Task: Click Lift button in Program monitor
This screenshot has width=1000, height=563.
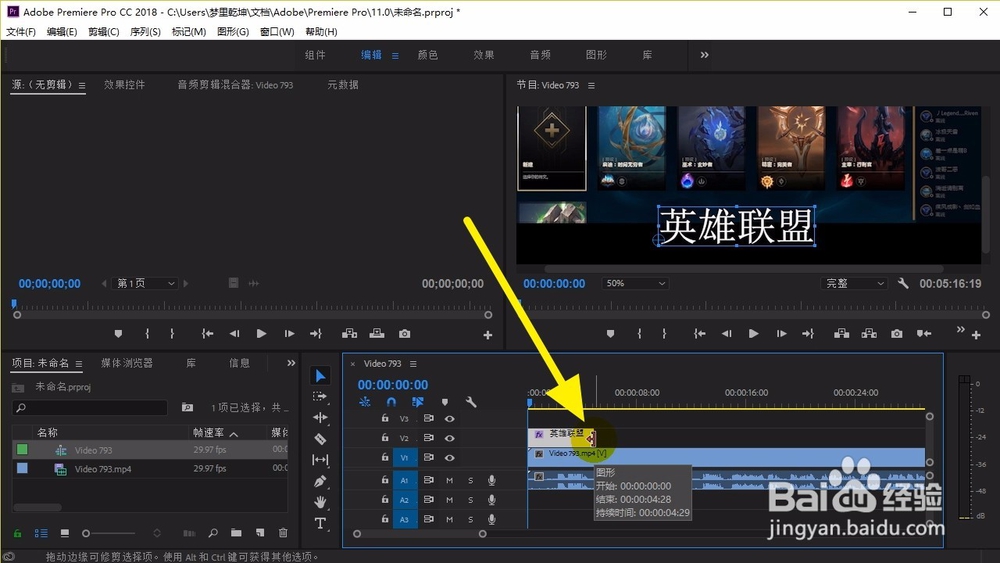Action: point(842,333)
